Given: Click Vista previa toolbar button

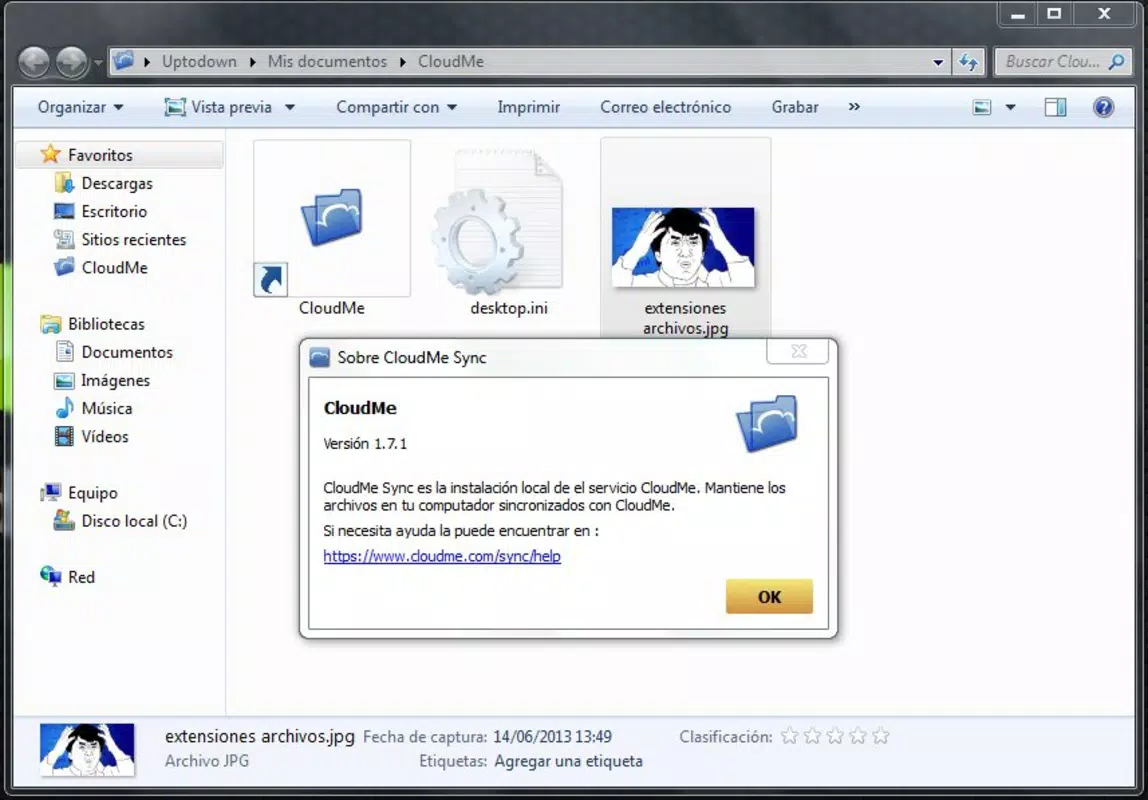Looking at the screenshot, I should click(218, 107).
